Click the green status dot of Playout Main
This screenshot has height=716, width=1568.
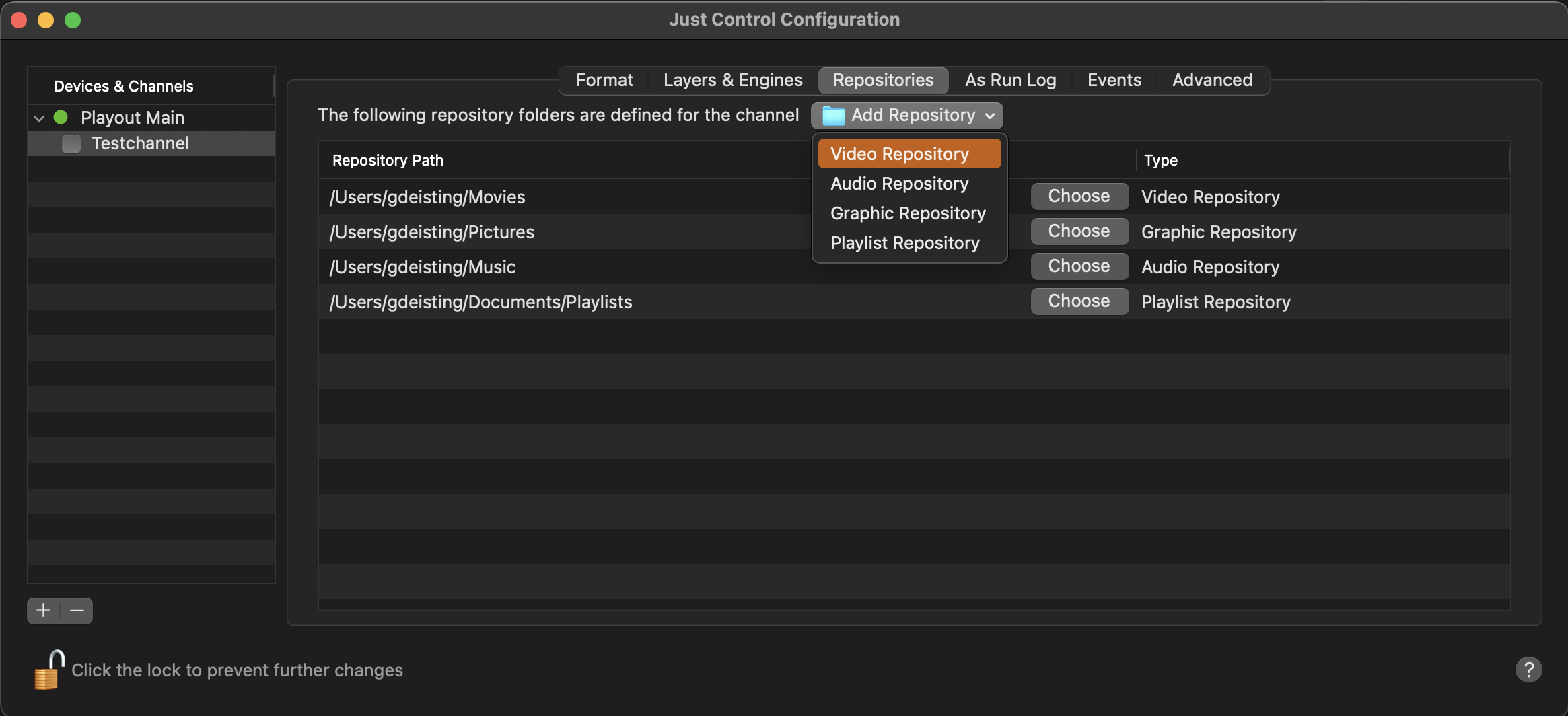(x=61, y=117)
